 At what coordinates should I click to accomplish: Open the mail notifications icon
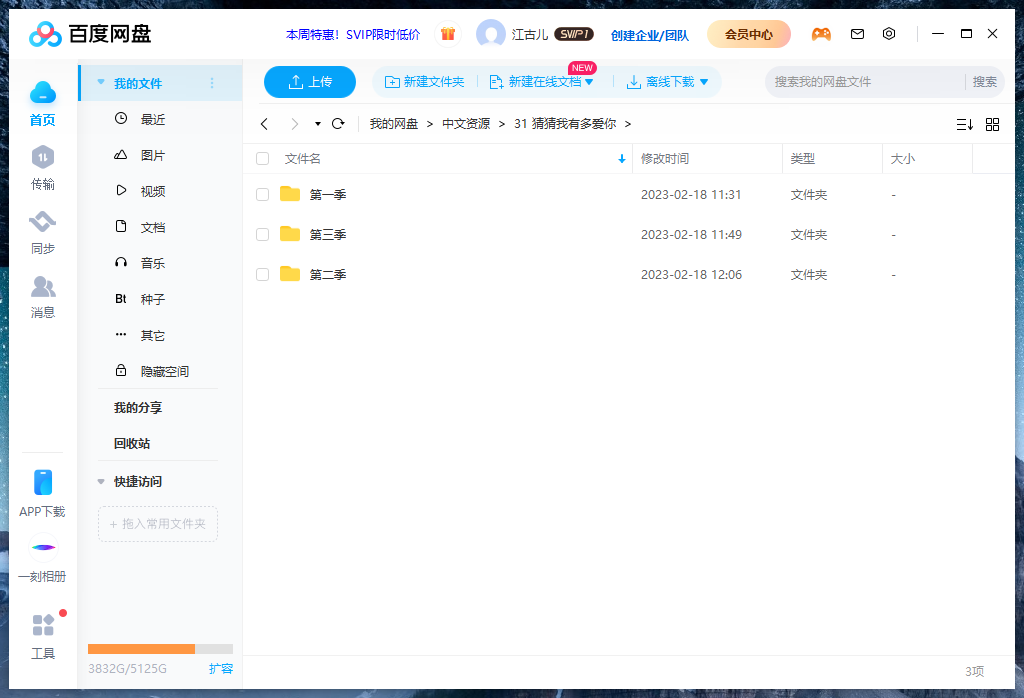click(x=857, y=33)
